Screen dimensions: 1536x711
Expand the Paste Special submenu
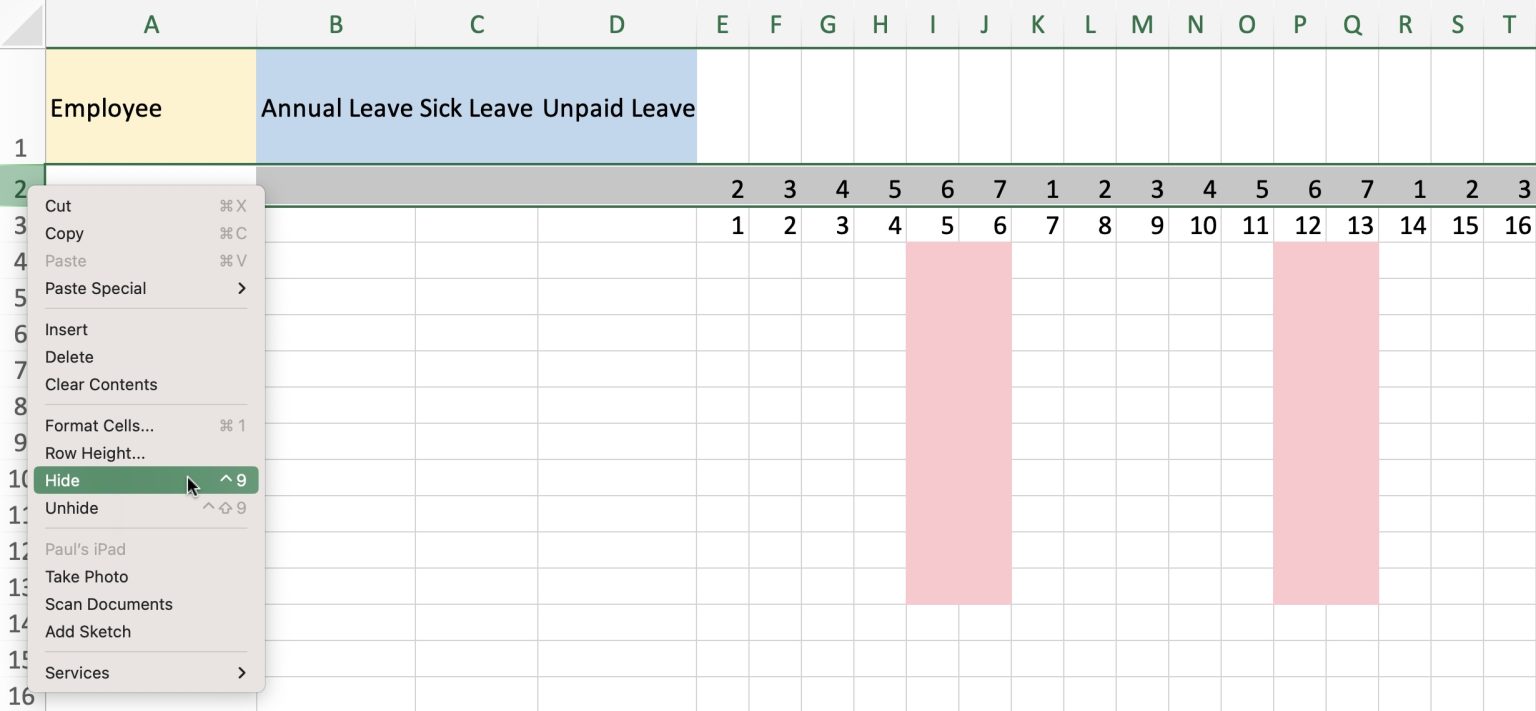click(95, 288)
